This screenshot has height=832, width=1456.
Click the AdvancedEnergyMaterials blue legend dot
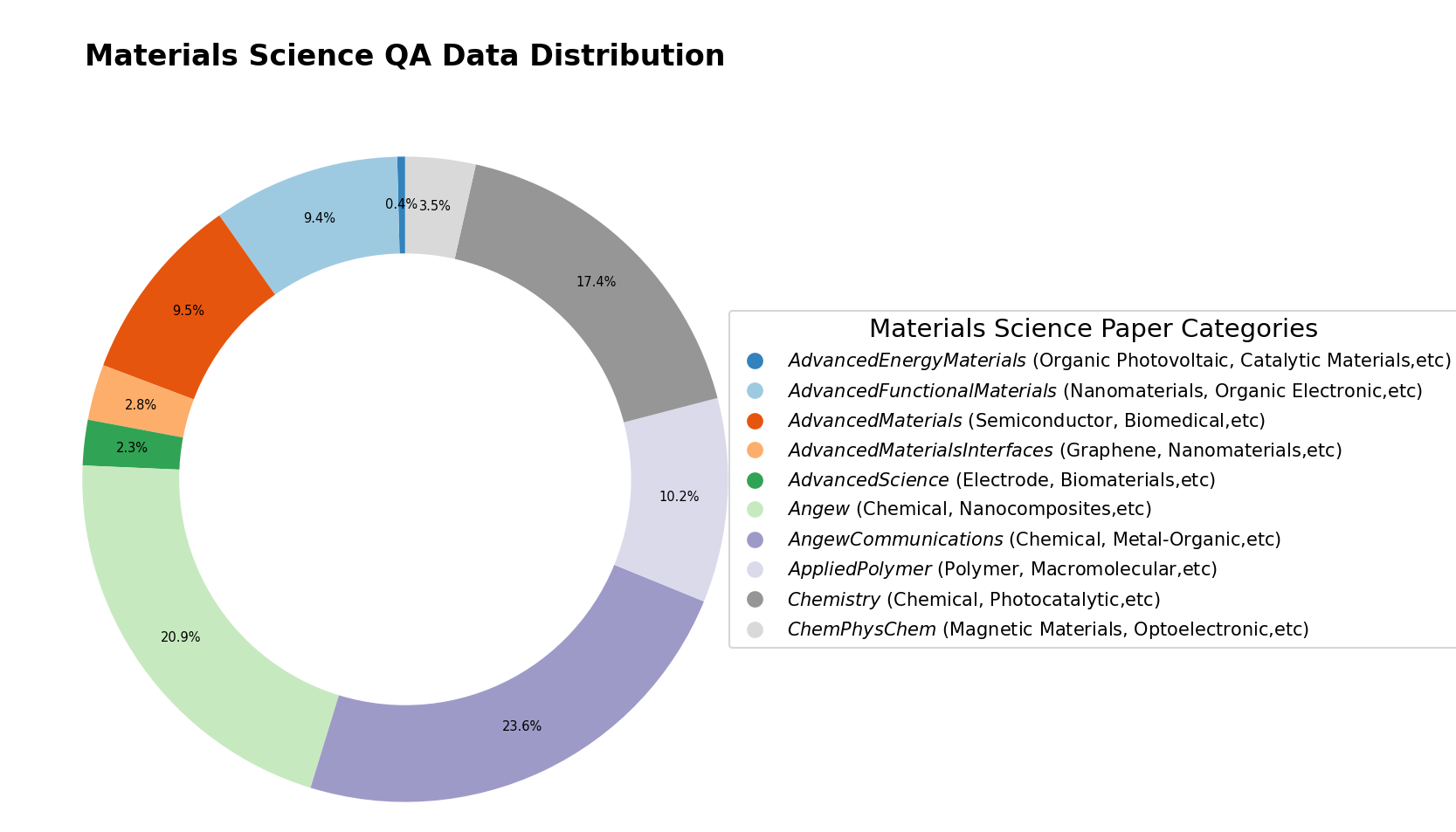click(756, 361)
